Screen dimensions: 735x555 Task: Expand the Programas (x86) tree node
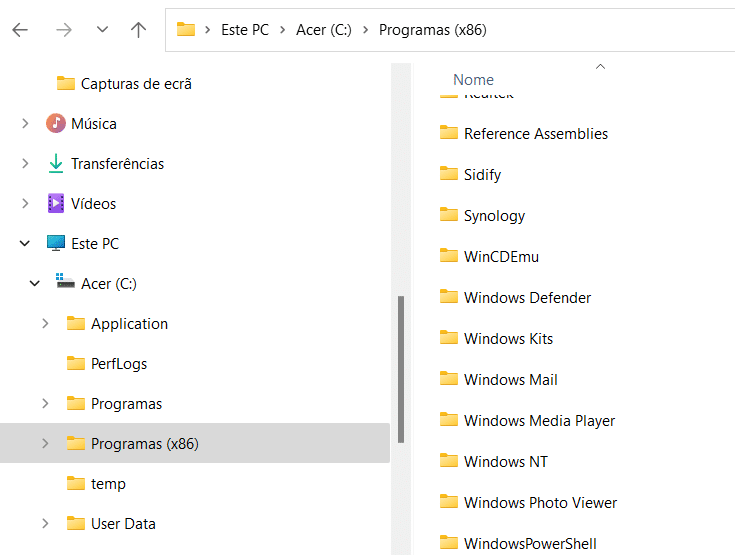pyautogui.click(x=45, y=443)
